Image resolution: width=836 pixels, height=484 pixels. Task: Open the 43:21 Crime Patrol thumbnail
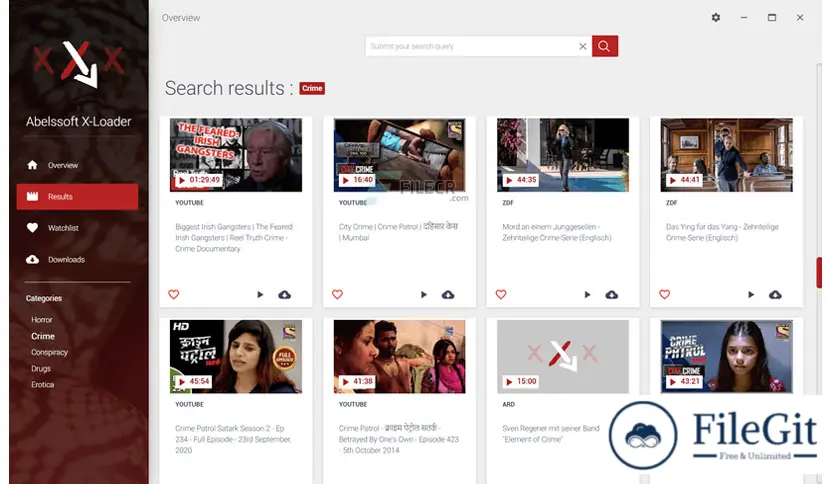[727, 357]
